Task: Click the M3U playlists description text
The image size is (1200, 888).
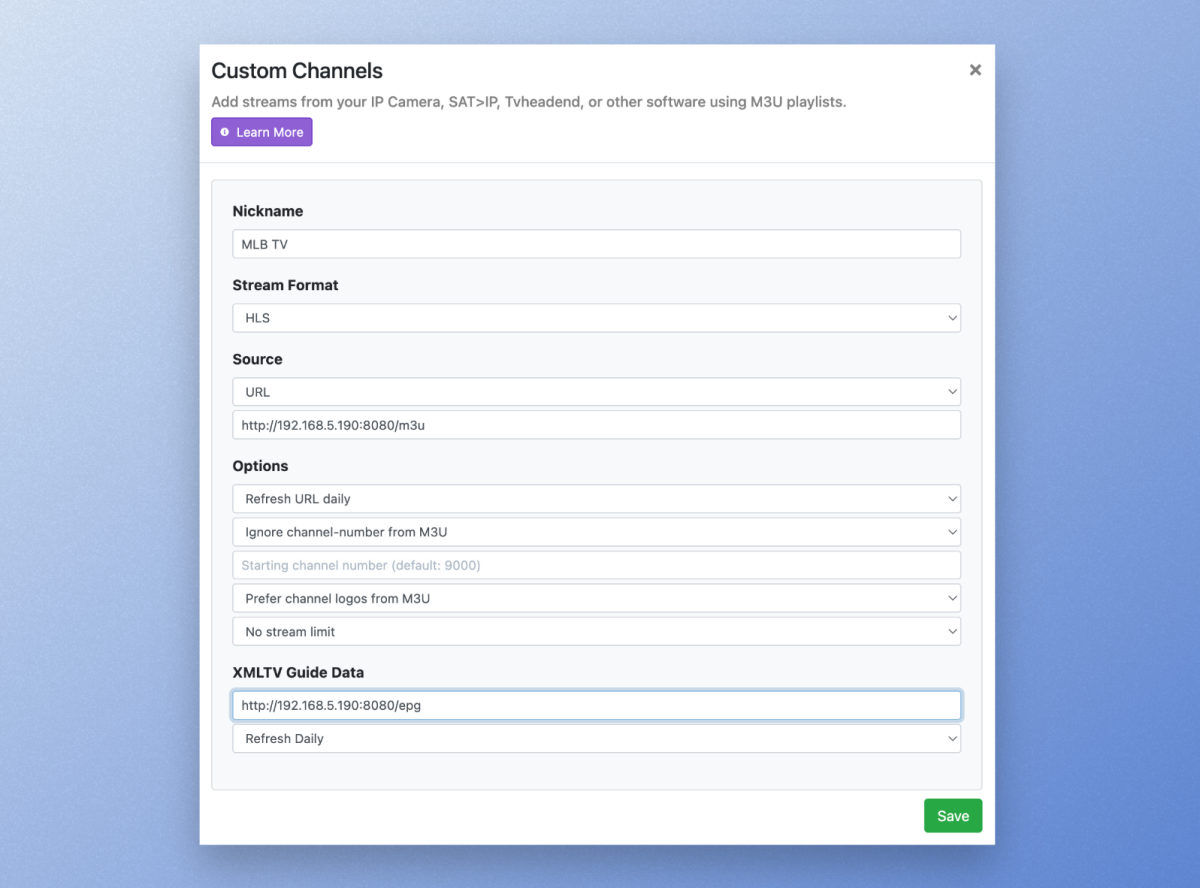Action: 529,102
